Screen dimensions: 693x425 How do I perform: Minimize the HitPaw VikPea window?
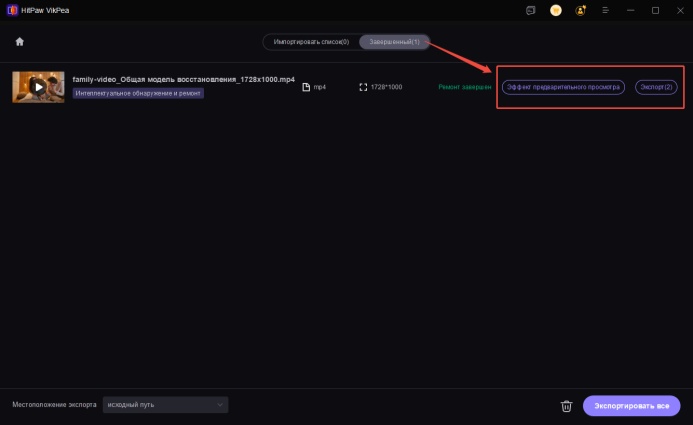[631, 10]
